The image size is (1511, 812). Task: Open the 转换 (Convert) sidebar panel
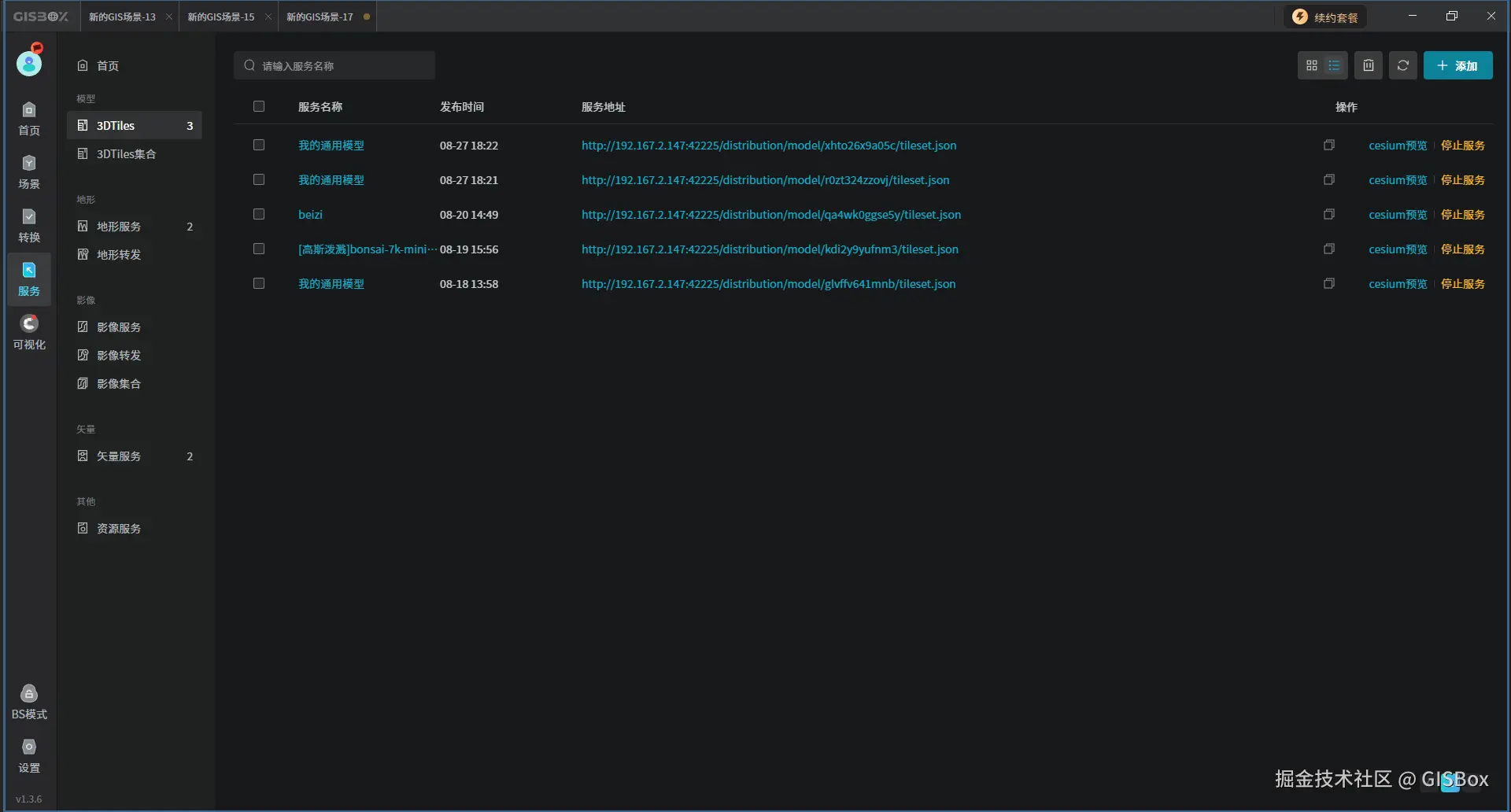point(28,225)
